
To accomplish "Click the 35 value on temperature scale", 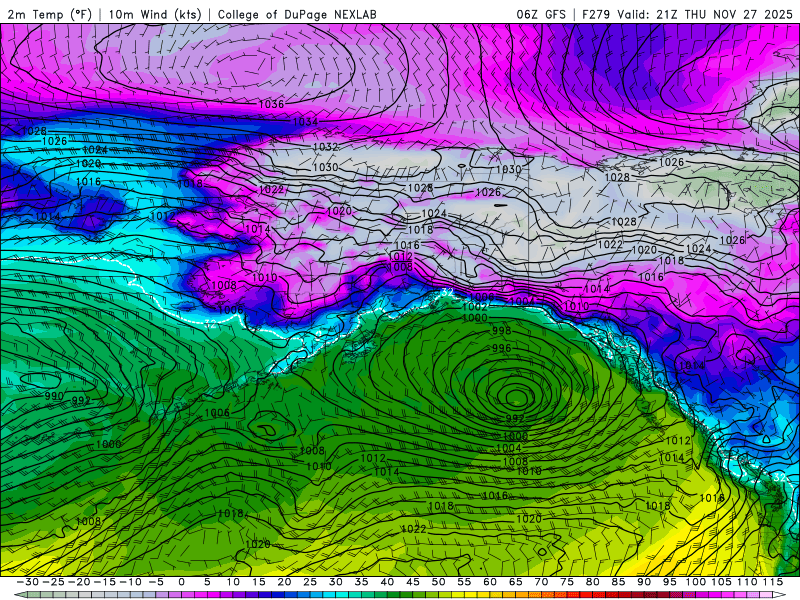I will (x=361, y=582).
